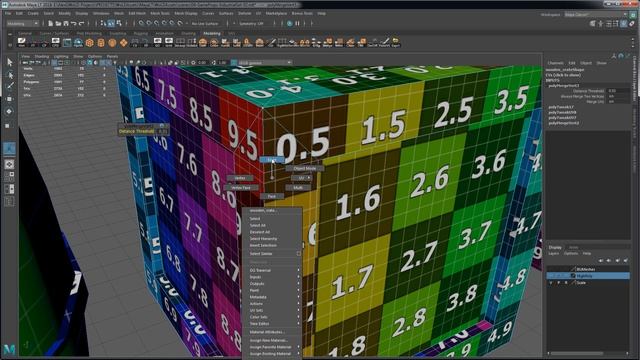Click the Redo arrow icon

[82, 24]
